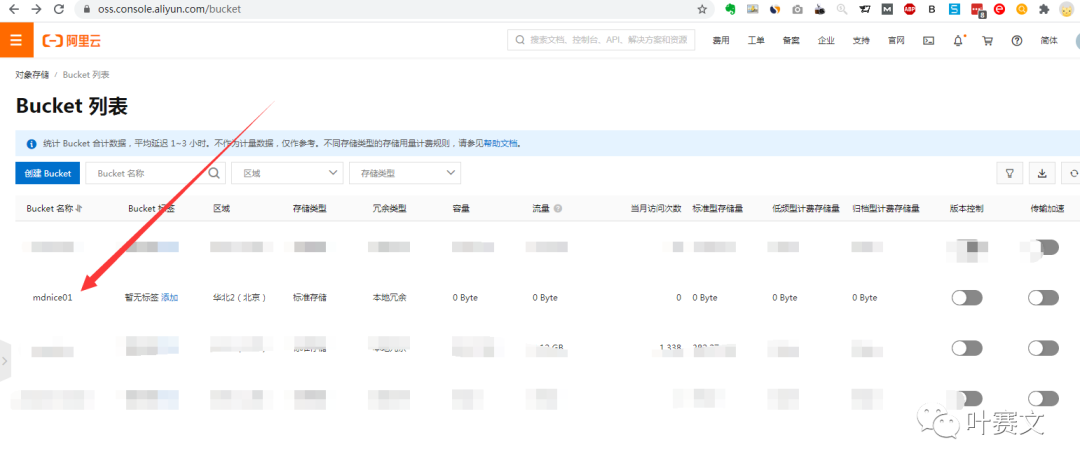Image resolution: width=1080 pixels, height=470 pixels.
Task: Click the 华北2（北京） region cell
Action: point(240,298)
